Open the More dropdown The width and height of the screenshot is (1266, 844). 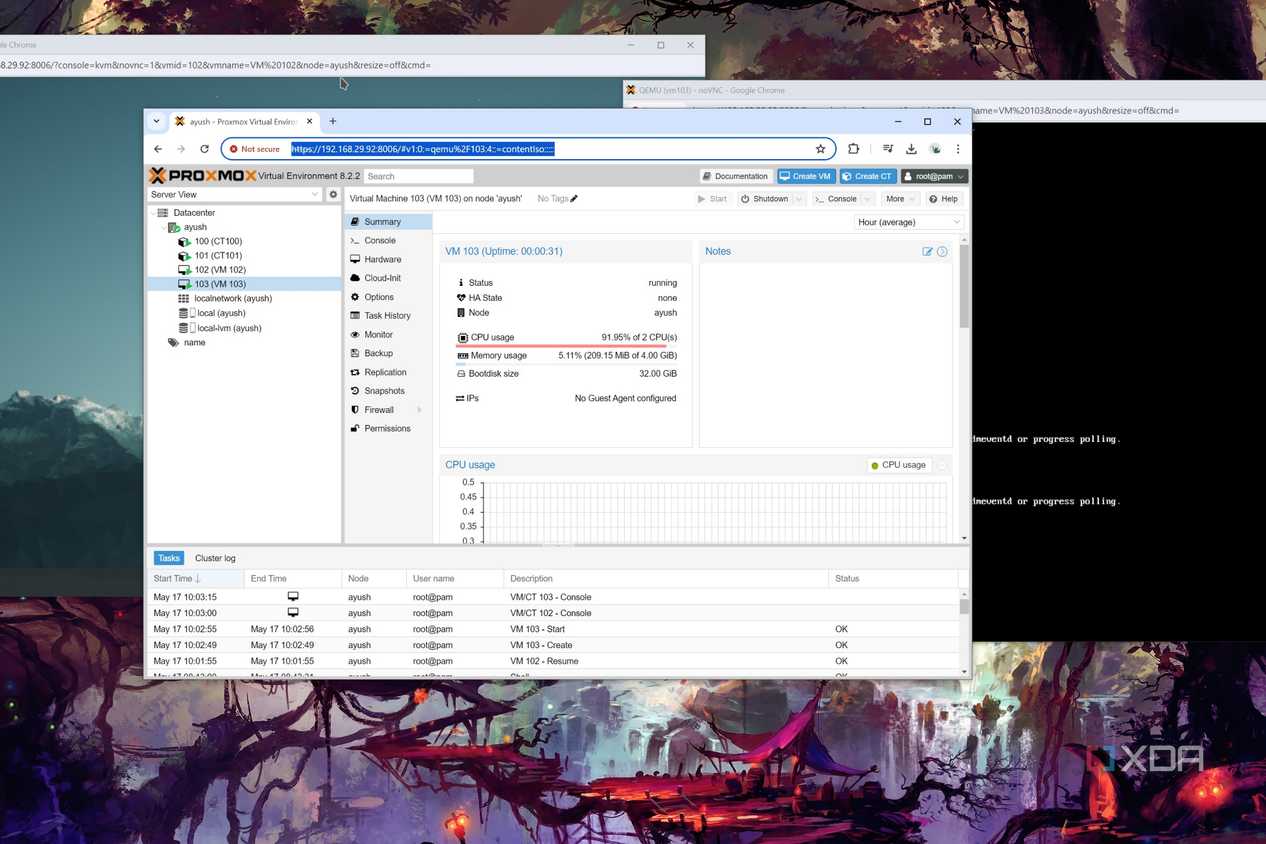pyautogui.click(x=900, y=199)
